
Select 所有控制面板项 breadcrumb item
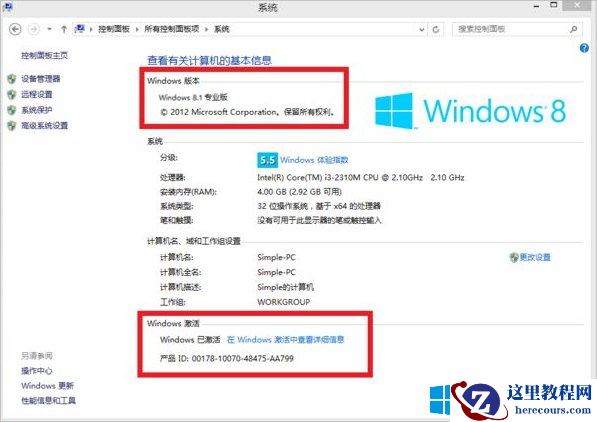click(x=172, y=29)
